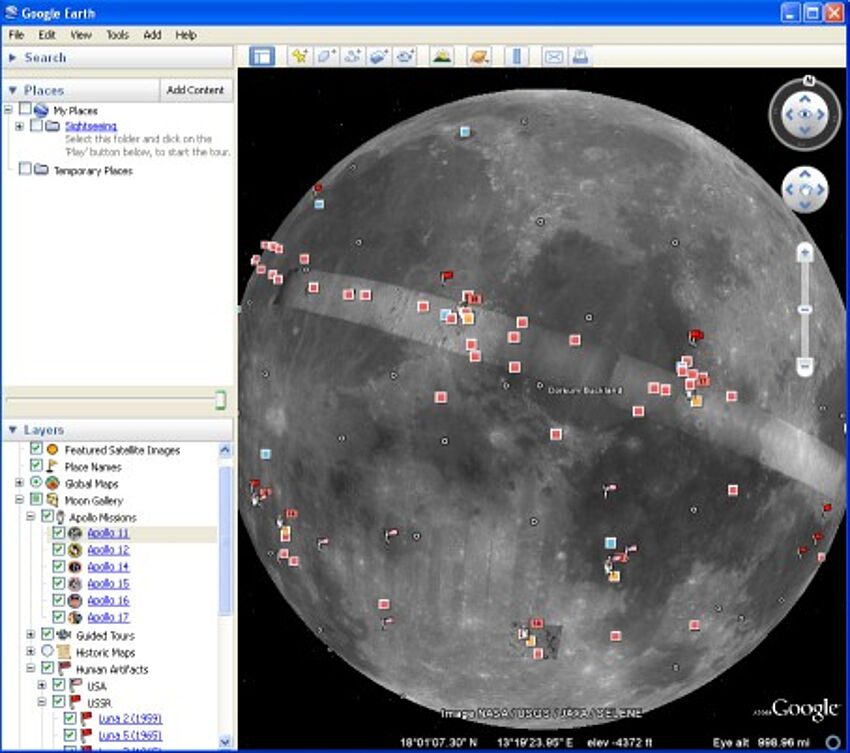The width and height of the screenshot is (850, 753).
Task: Open the File menu
Action: click(16, 35)
